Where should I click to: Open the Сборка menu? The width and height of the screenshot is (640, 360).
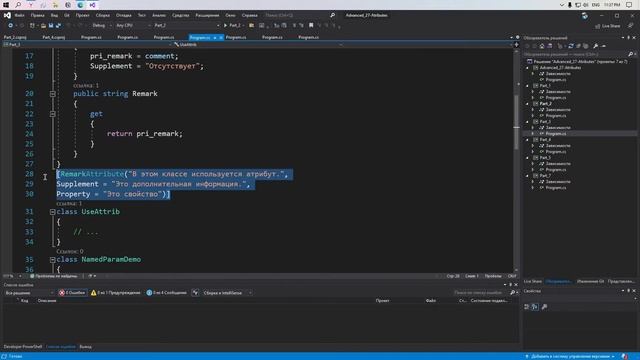pos(102,15)
